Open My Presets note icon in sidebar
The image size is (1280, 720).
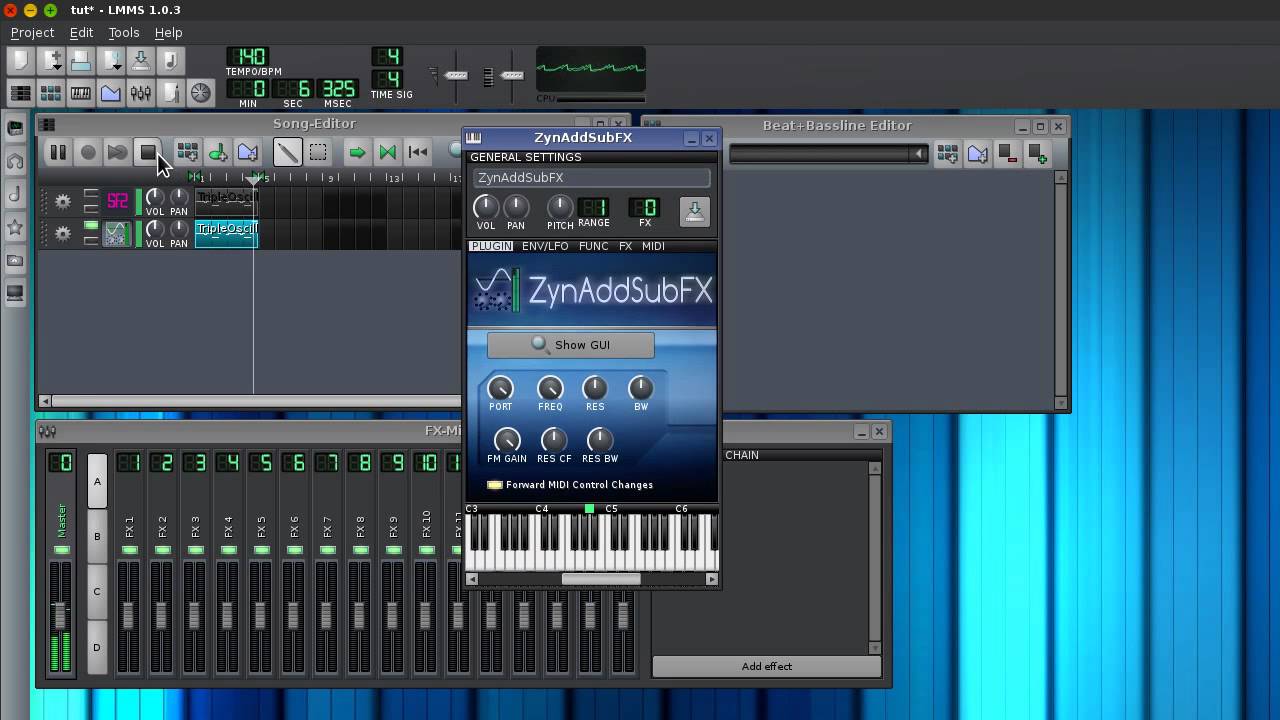click(15, 194)
